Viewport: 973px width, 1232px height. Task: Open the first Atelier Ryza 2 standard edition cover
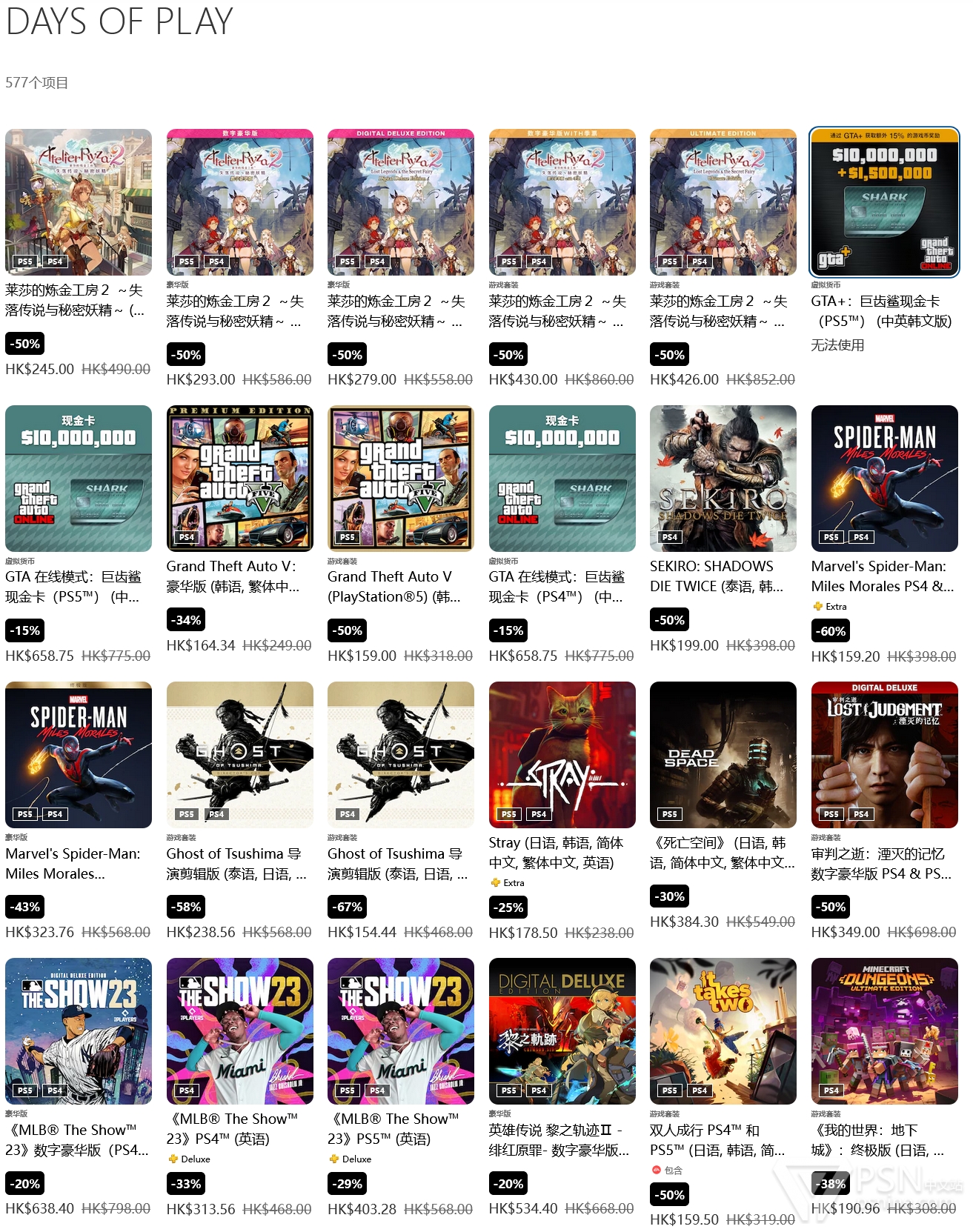click(x=79, y=202)
